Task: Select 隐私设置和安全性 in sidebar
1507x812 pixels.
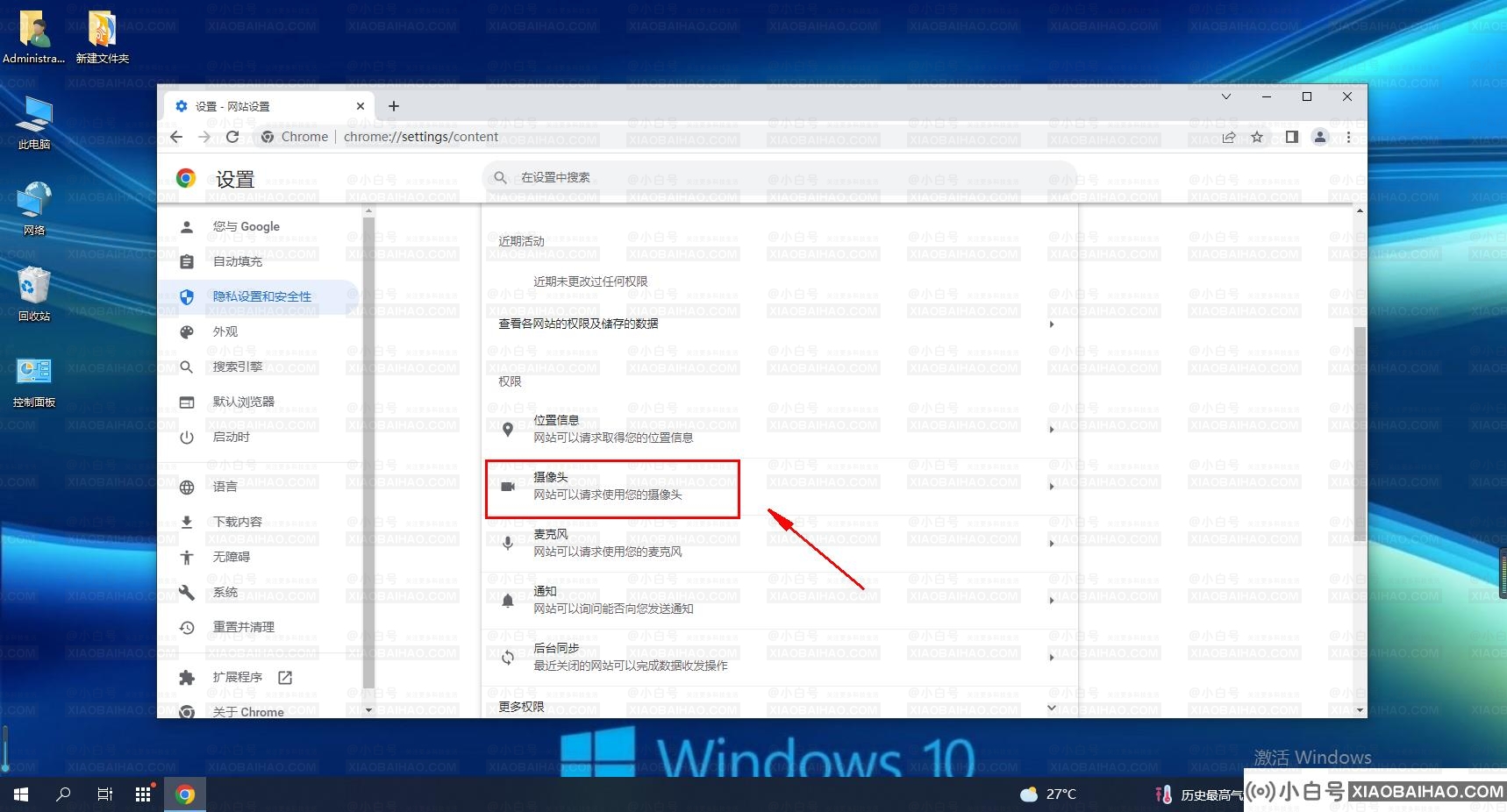Action: (x=260, y=296)
